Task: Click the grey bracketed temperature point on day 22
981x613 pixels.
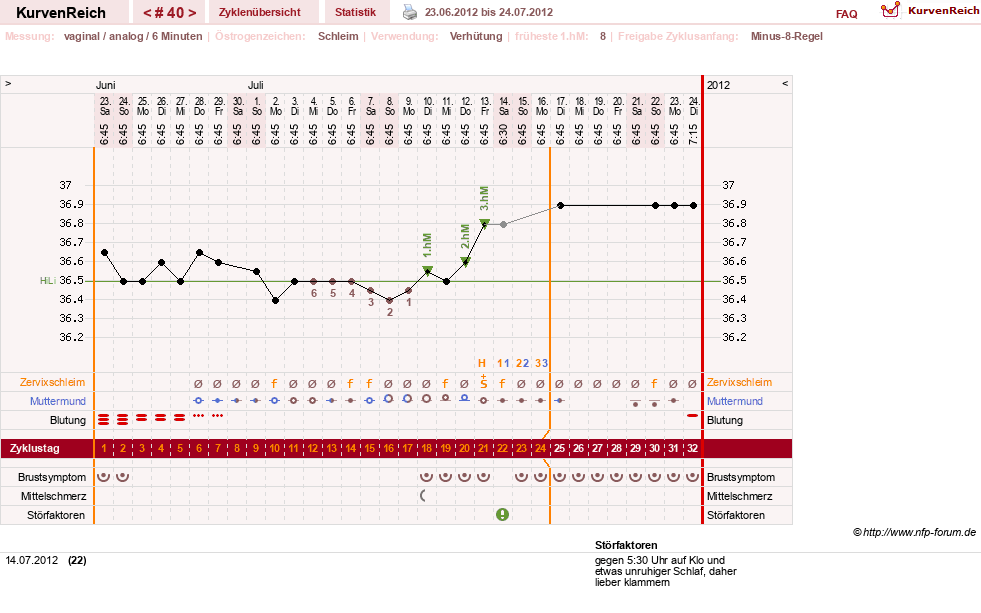Action: tap(503, 225)
